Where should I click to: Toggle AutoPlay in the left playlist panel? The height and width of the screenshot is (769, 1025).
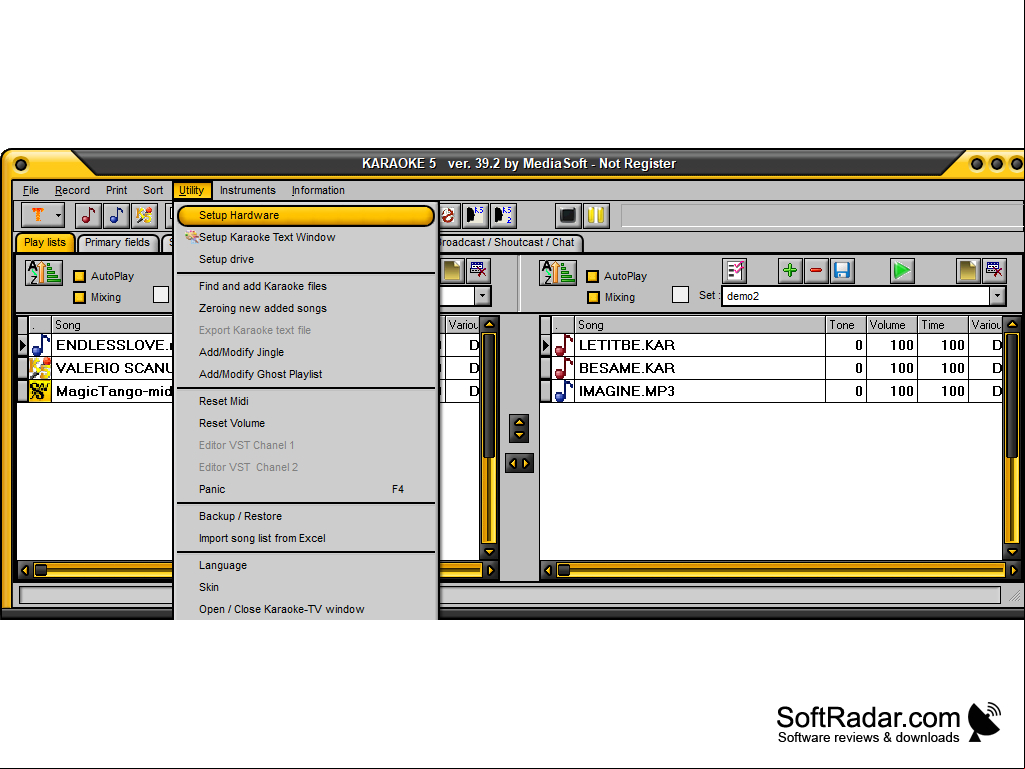(x=80, y=277)
